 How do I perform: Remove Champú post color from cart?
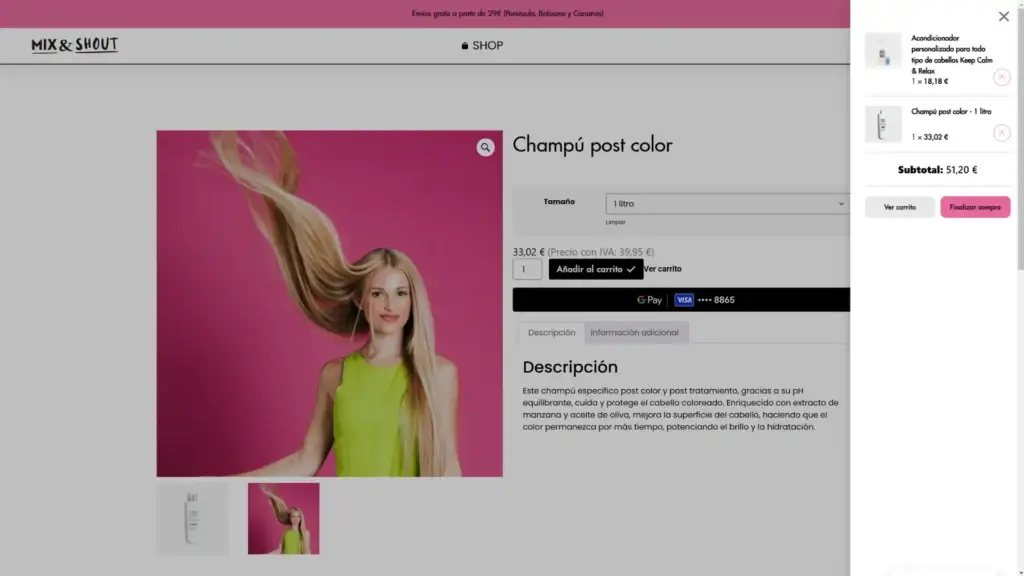tap(1001, 133)
